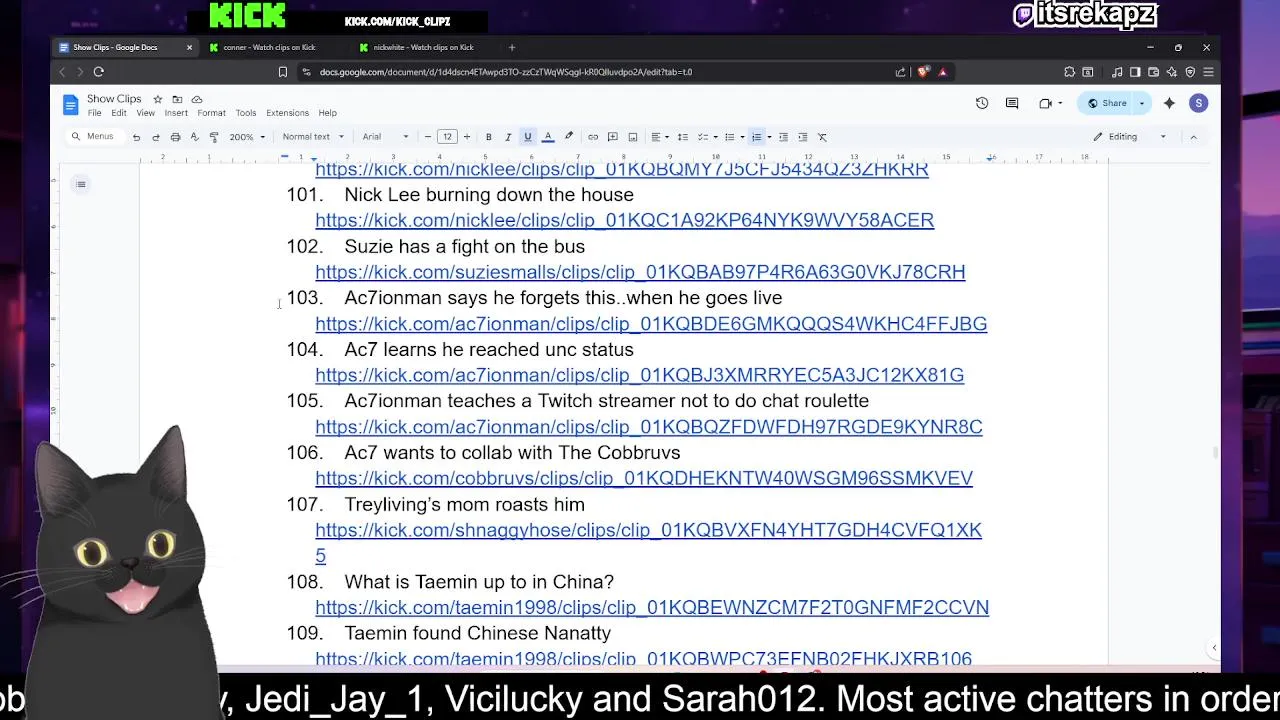The width and height of the screenshot is (1280, 720).
Task: Move document using the folder icon
Action: 177,99
